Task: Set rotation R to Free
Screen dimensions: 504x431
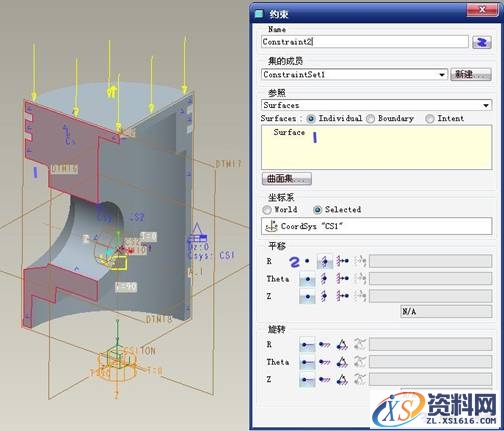Action: point(307,344)
